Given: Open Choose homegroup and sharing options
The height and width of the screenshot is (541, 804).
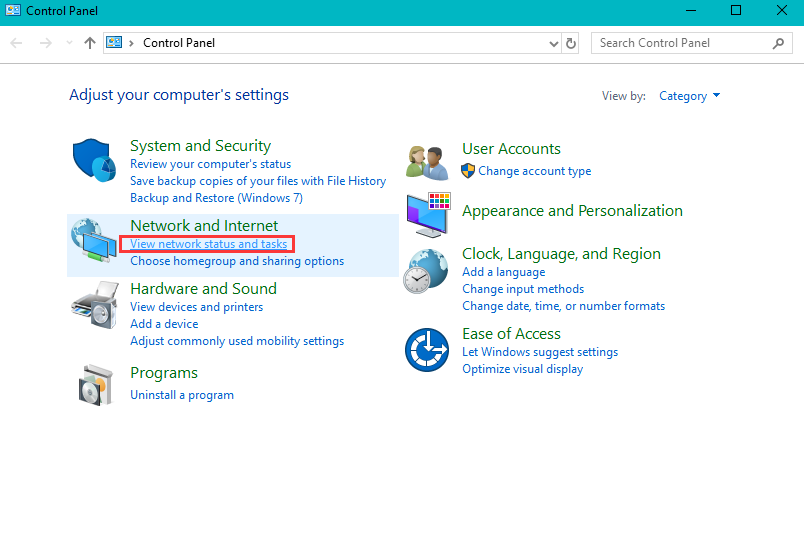Looking at the screenshot, I should click(237, 261).
